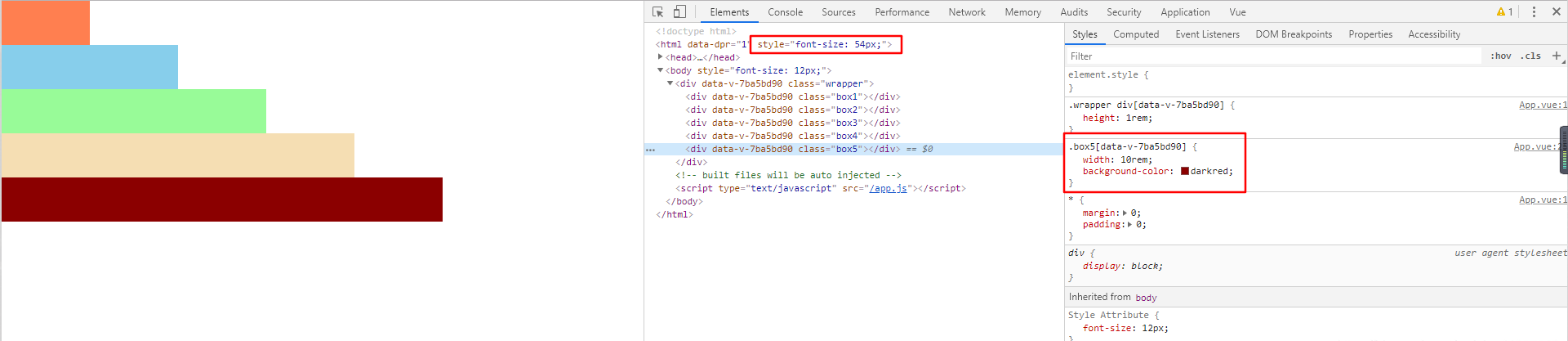The height and width of the screenshot is (341, 1568).
Task: Select the box4 div node
Action: click(793, 136)
